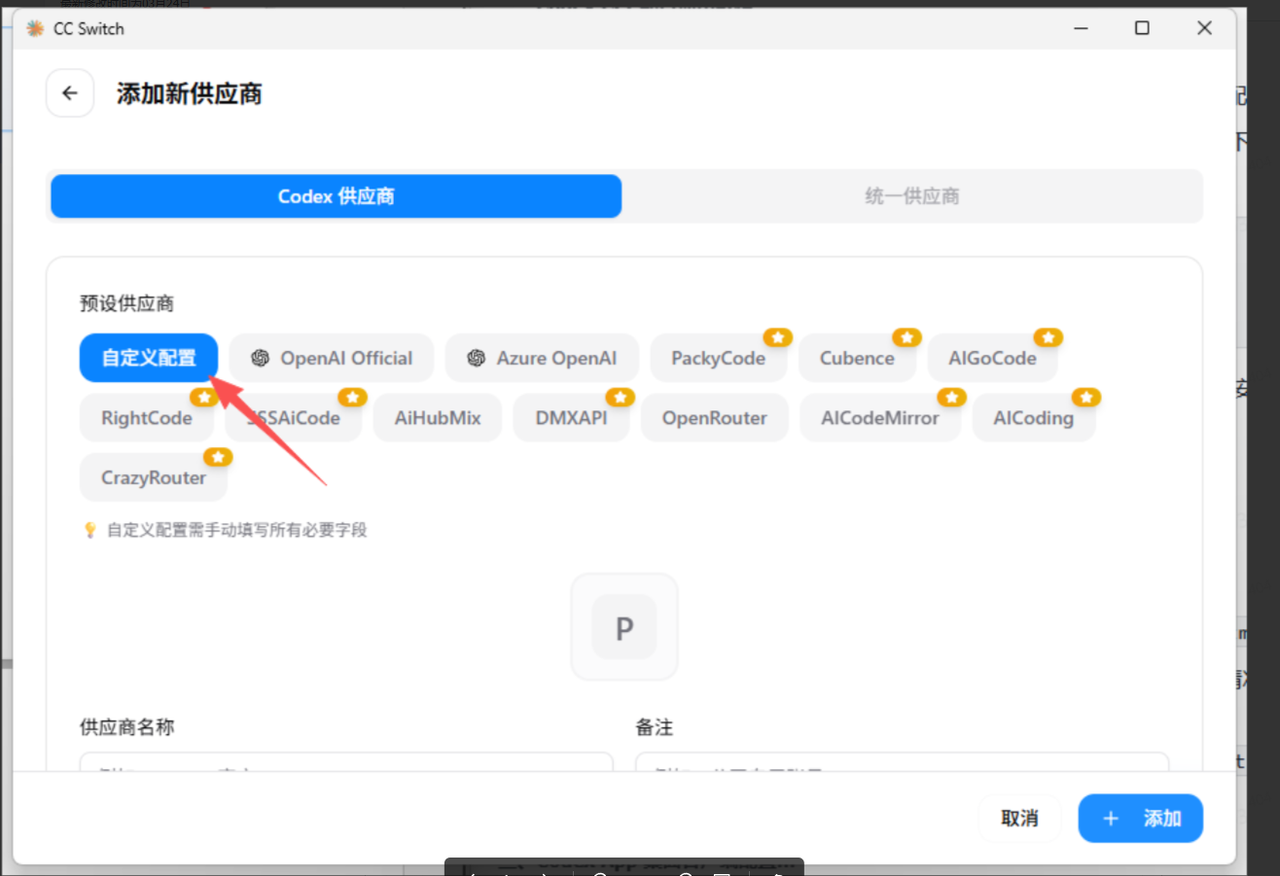This screenshot has width=1280, height=876.
Task: Switch to Codex 供应商 tab
Action: click(x=336, y=196)
